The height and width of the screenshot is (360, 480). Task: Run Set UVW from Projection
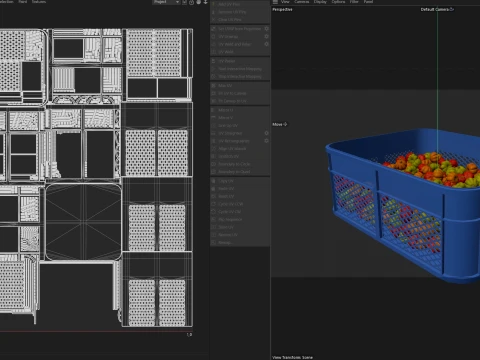(237, 29)
